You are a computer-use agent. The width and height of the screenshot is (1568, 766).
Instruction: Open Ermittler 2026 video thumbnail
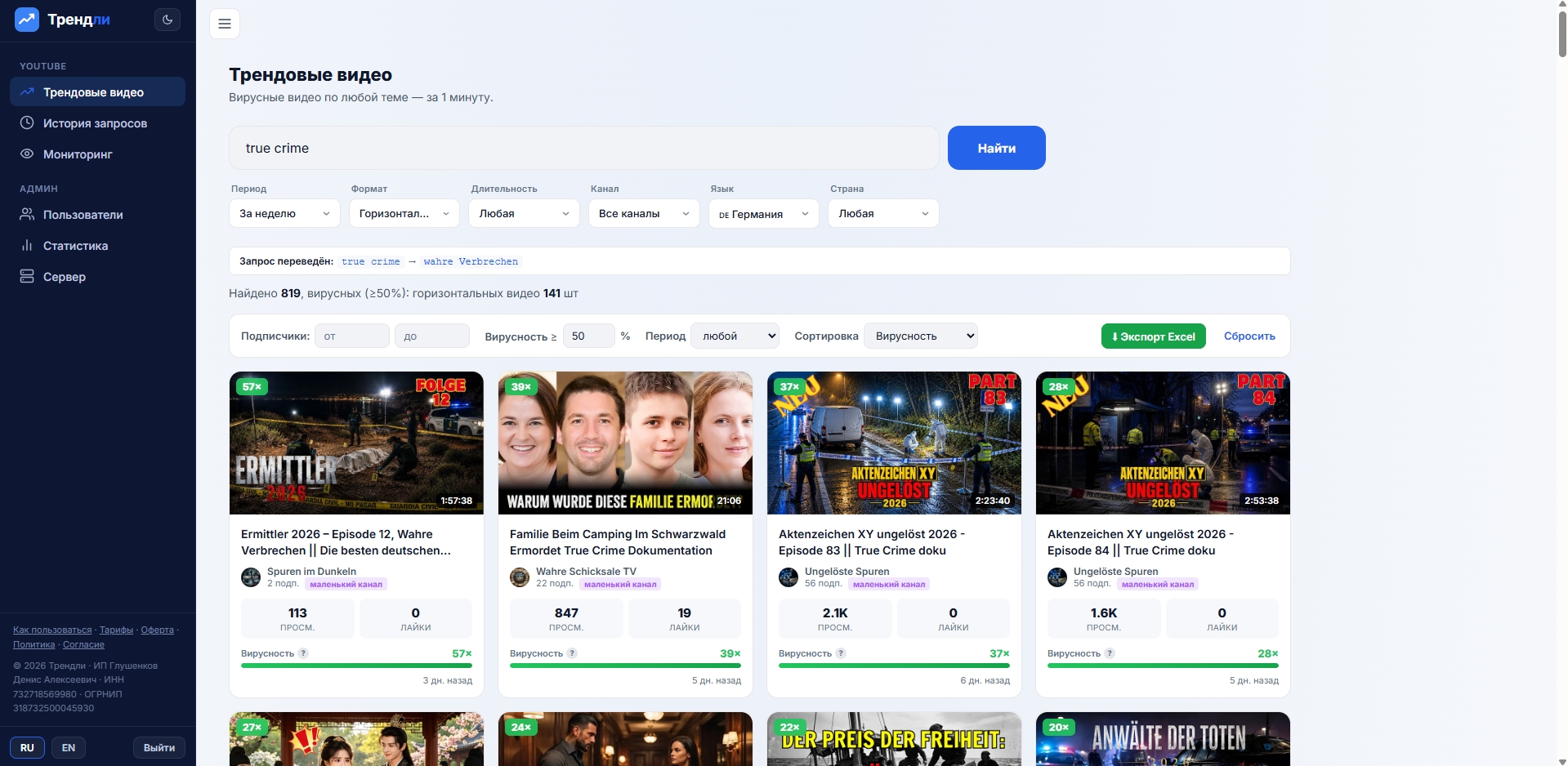356,443
